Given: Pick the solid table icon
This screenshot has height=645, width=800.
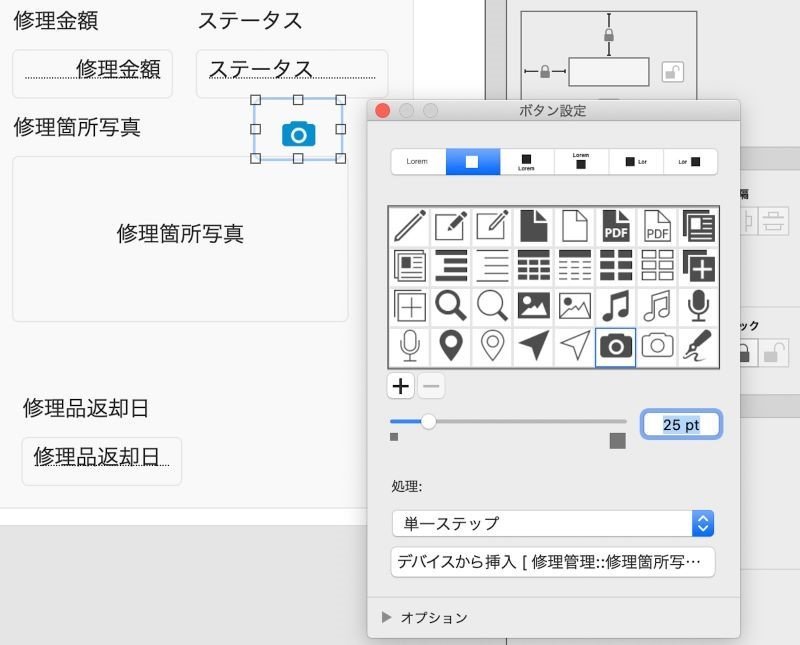Looking at the screenshot, I should (x=533, y=266).
